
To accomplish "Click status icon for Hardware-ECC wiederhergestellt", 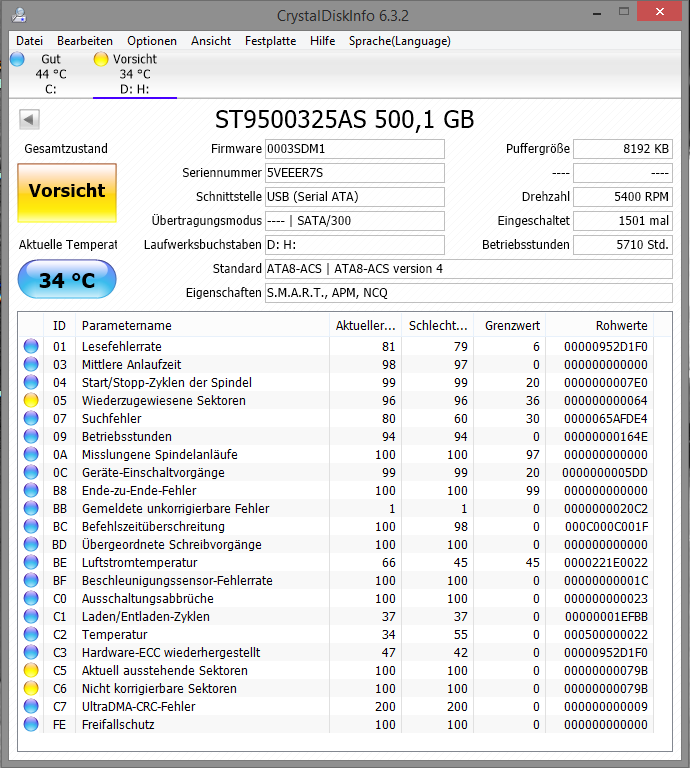I will point(31,652).
